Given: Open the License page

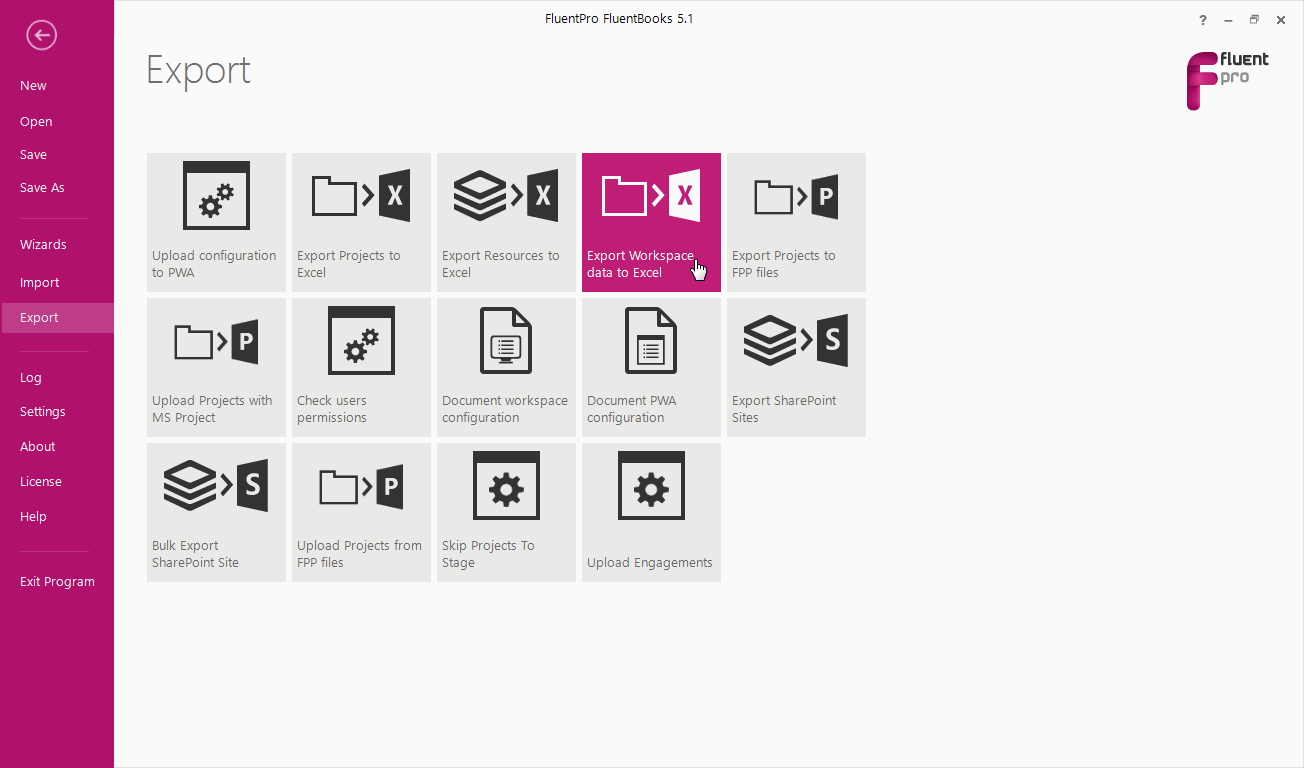Looking at the screenshot, I should tap(41, 482).
